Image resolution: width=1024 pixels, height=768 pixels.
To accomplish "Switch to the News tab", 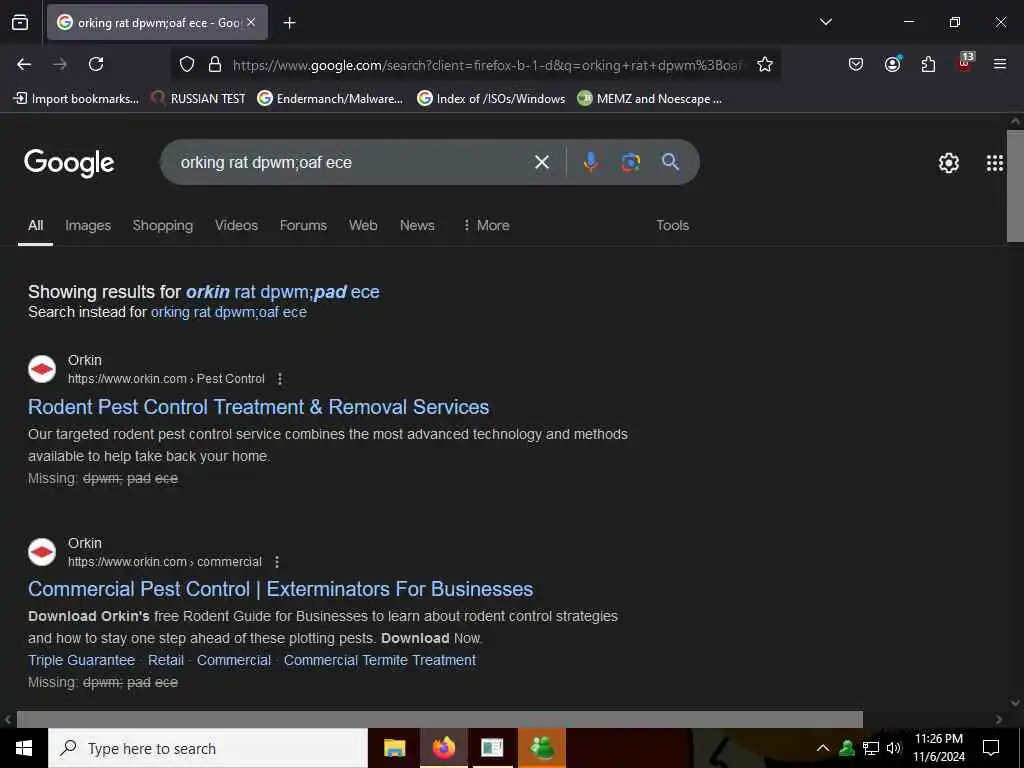I will (417, 225).
